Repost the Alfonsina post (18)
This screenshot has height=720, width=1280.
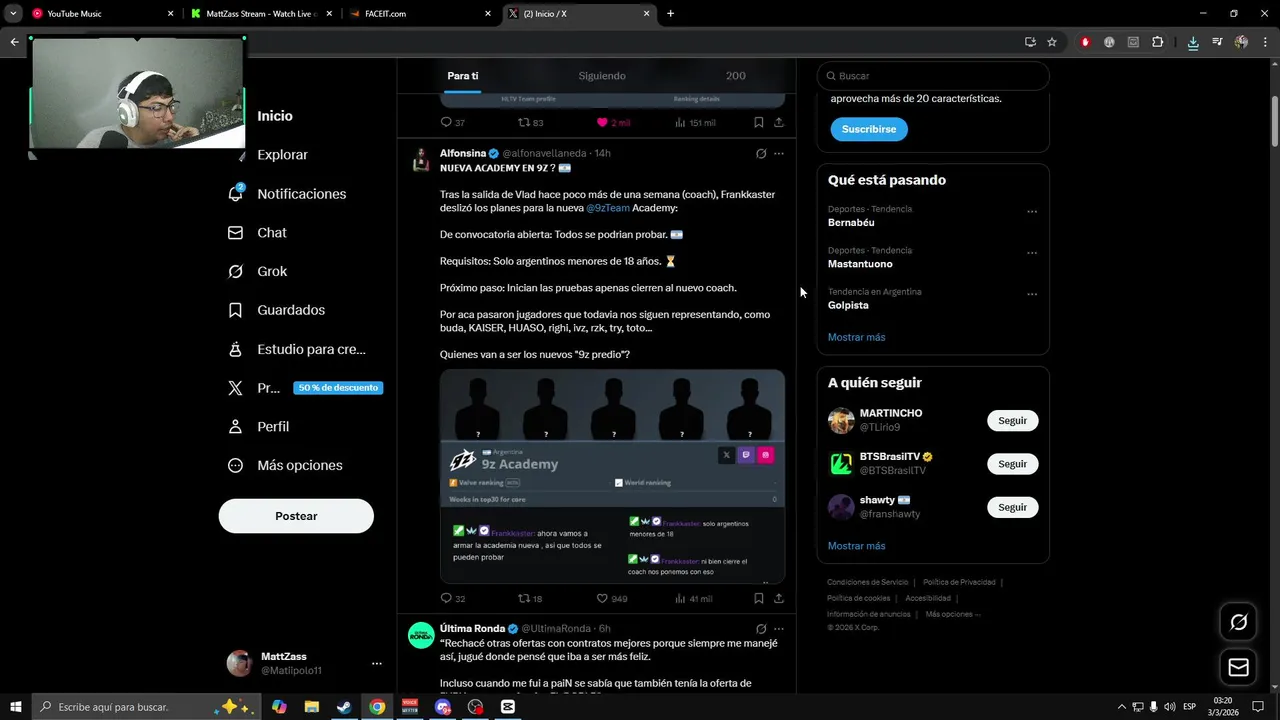click(530, 598)
